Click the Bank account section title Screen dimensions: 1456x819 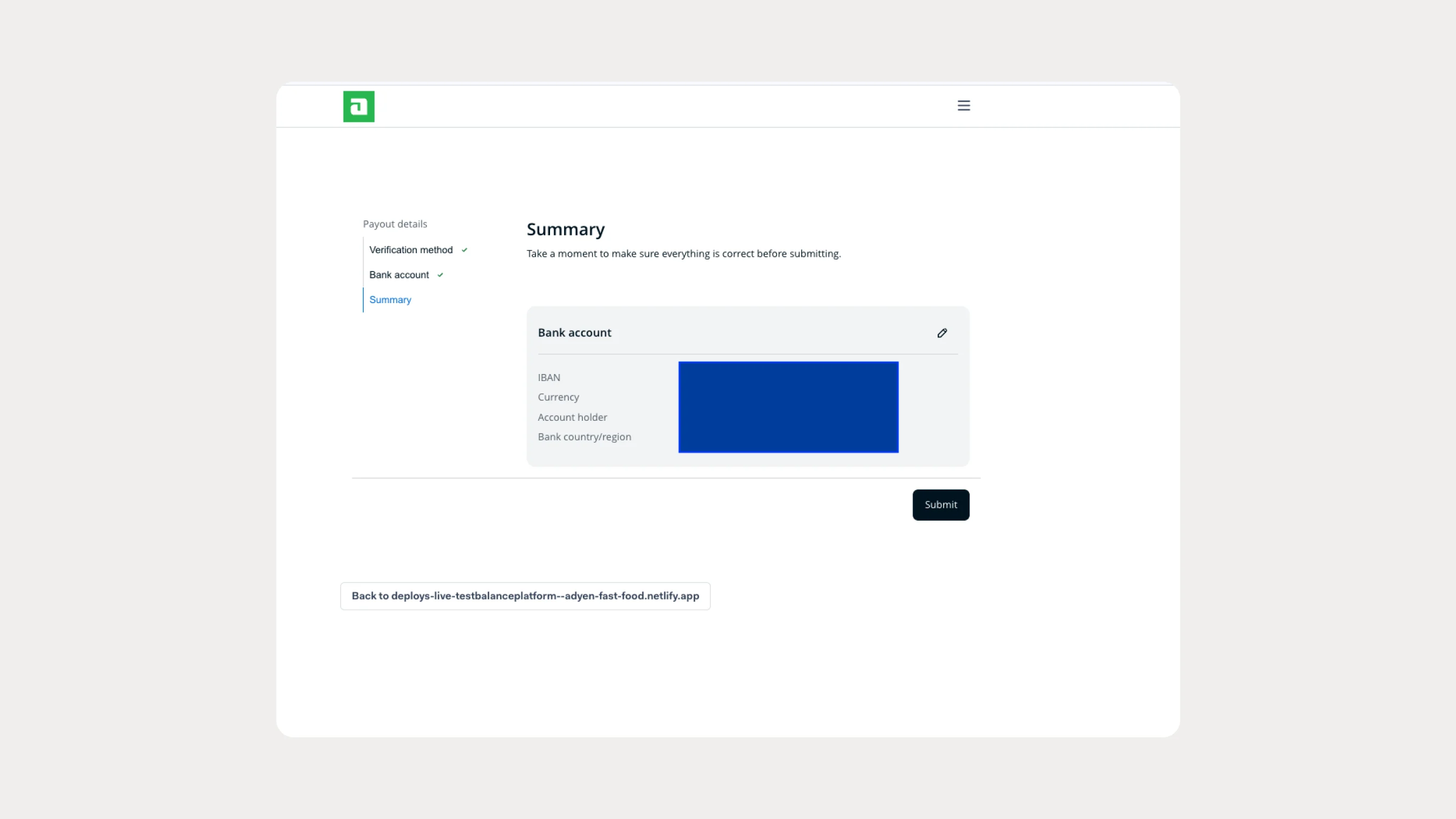pyautogui.click(x=574, y=333)
